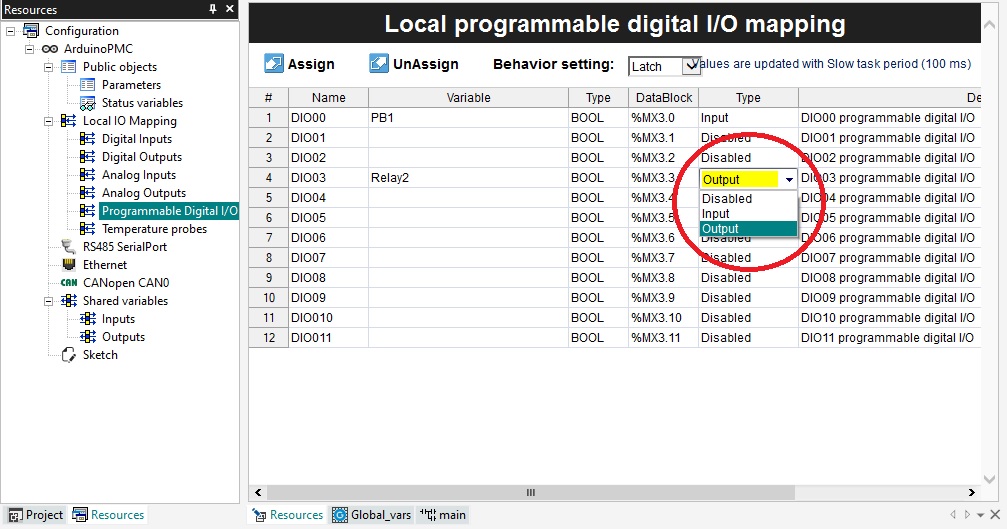The height and width of the screenshot is (531, 1007).
Task: Collapse the Public objects node
Action: pyautogui.click(x=49, y=67)
